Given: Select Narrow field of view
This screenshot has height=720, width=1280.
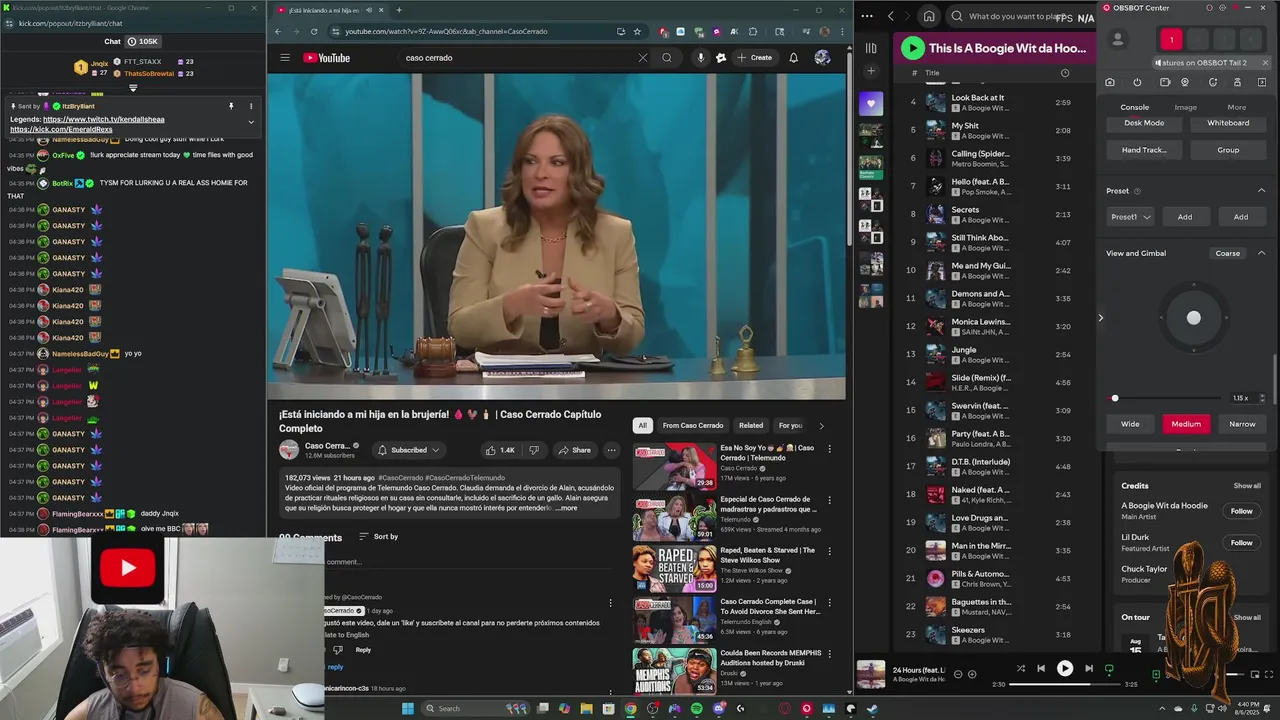Looking at the screenshot, I should pyautogui.click(x=1242, y=424).
